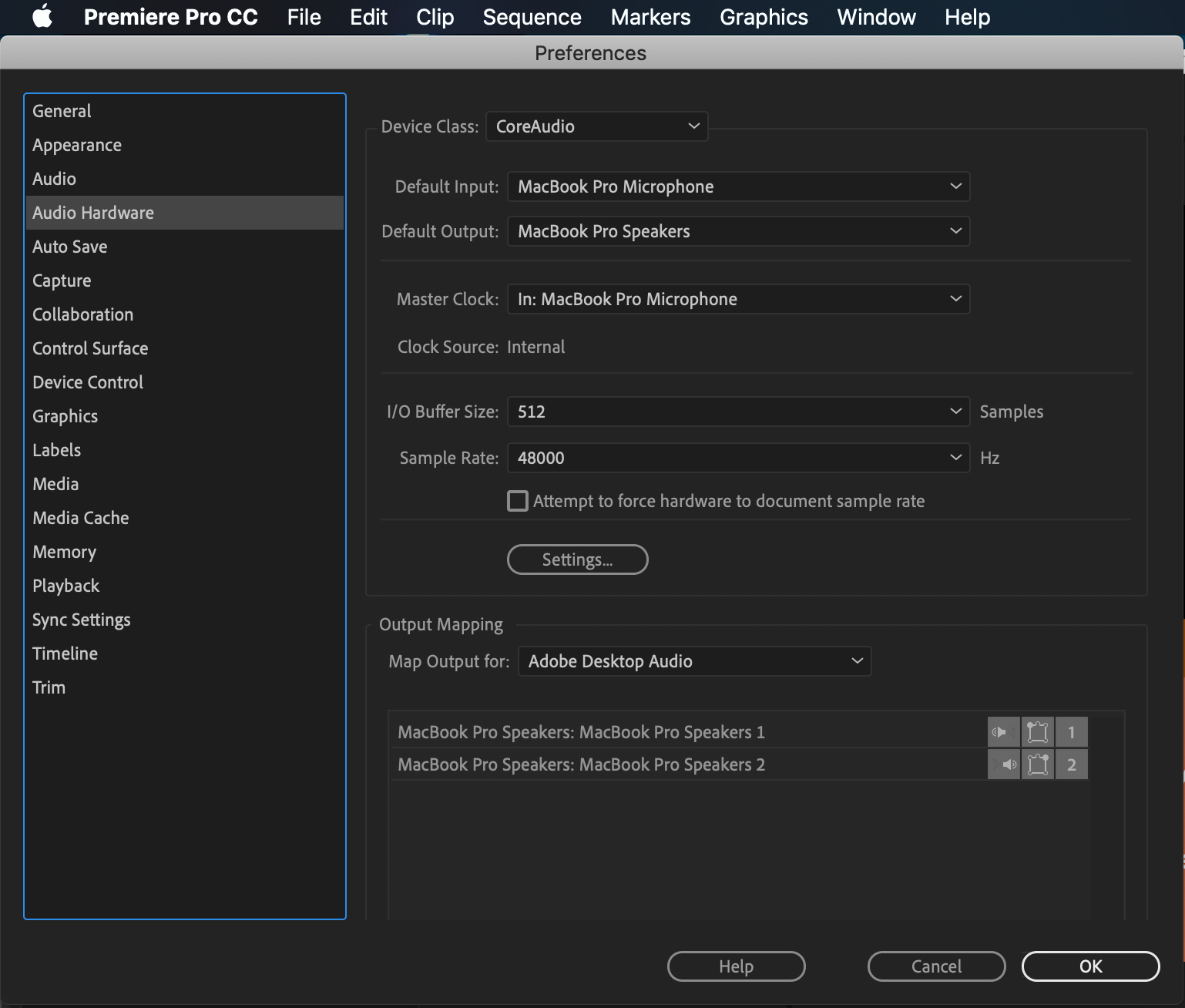
Task: Select Device Control category
Action: point(185,382)
